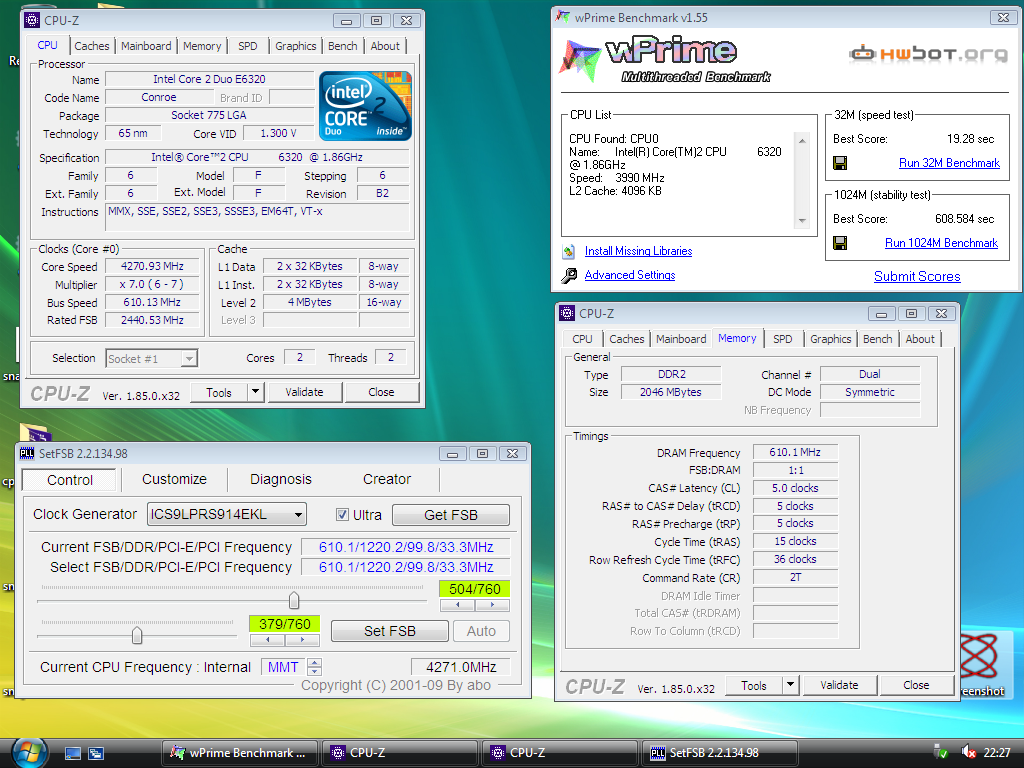Click the Select FSB frequency field
Viewport: 1024px width, 768px height.
click(x=406, y=567)
